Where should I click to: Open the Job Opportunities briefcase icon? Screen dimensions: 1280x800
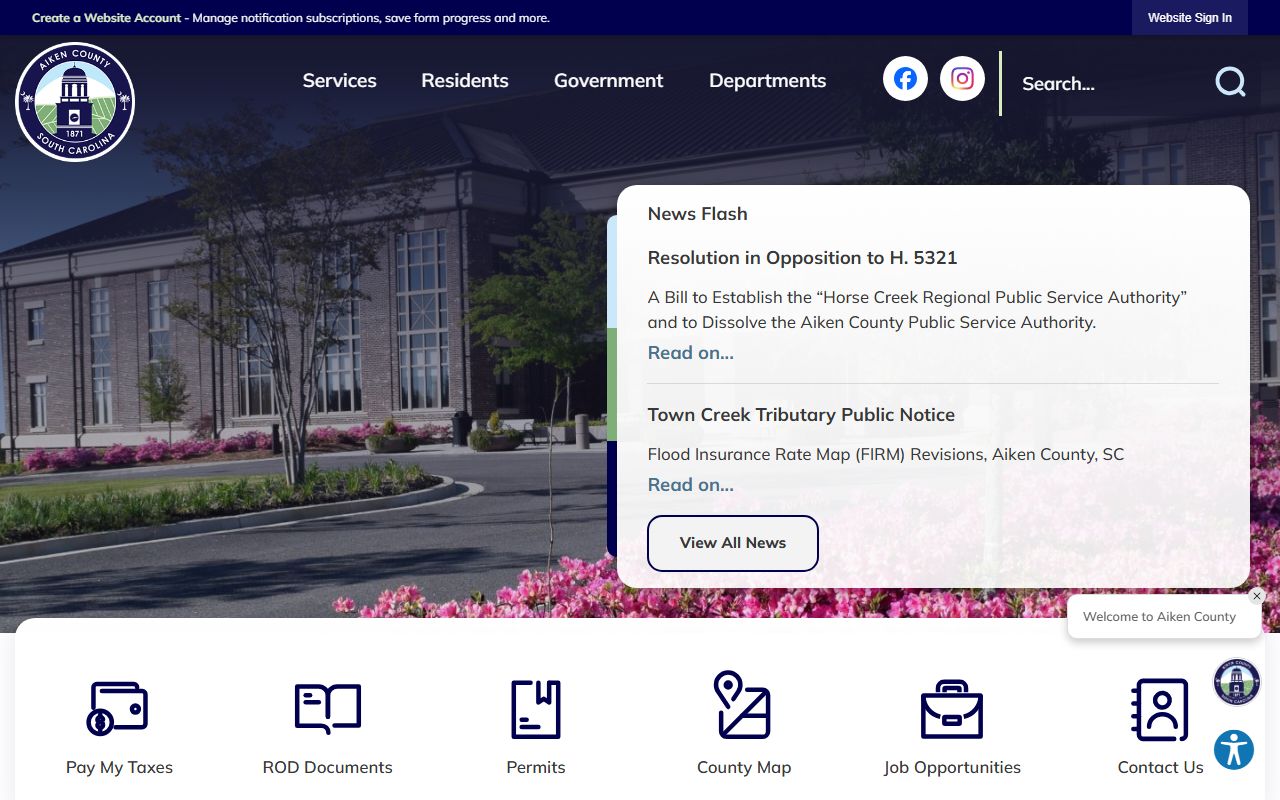point(952,709)
